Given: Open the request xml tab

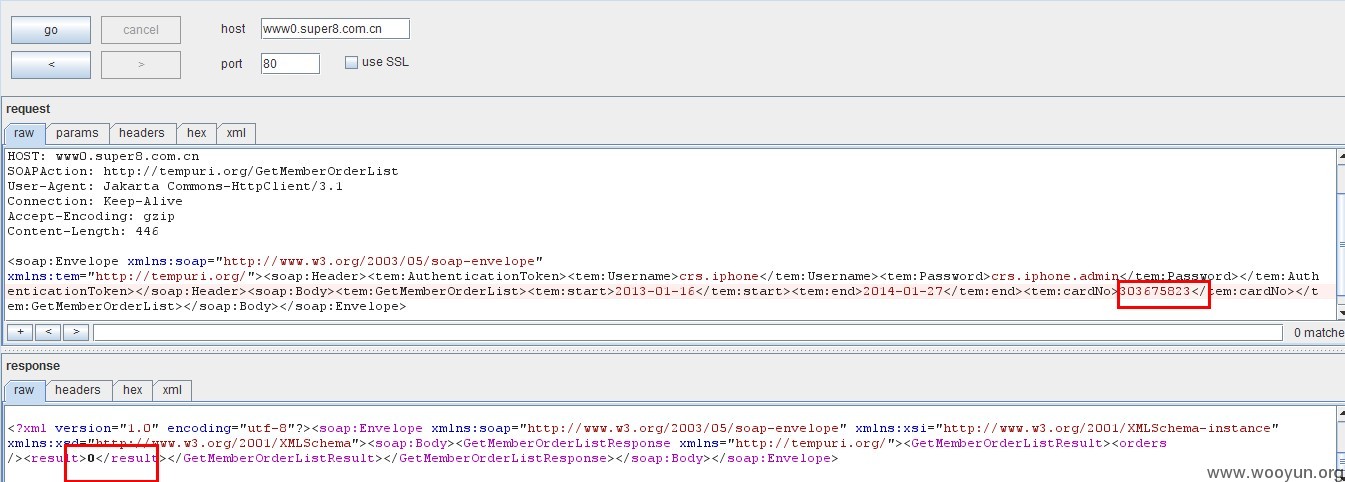Looking at the screenshot, I should 236,133.
